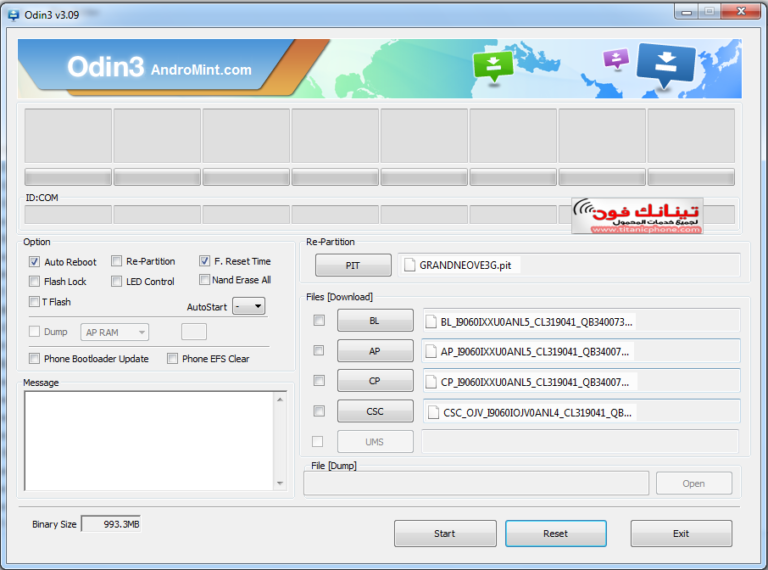Click the AP_I9060IXXU0ANL5 file path field

point(581,351)
